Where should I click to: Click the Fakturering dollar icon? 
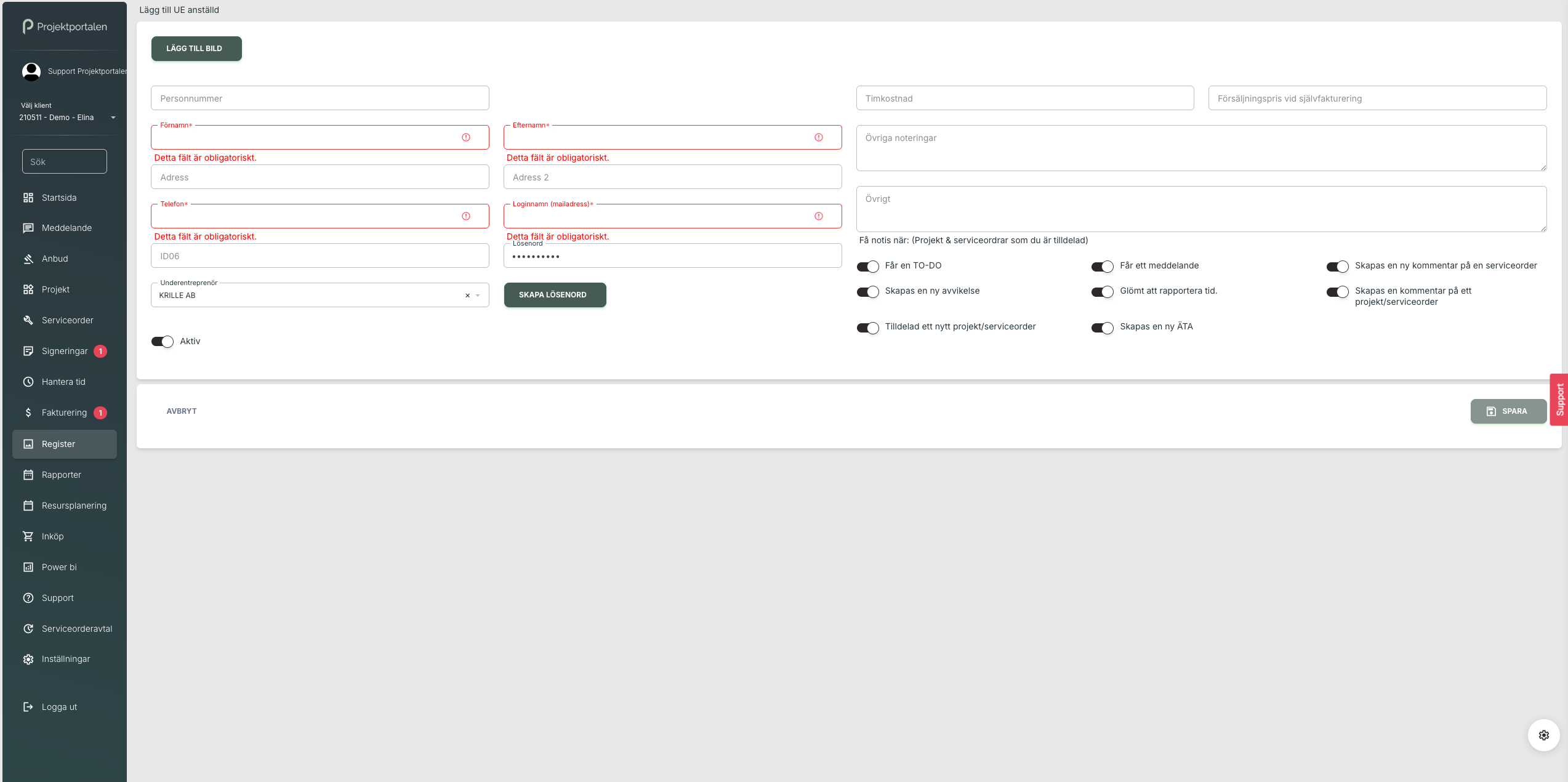click(28, 413)
